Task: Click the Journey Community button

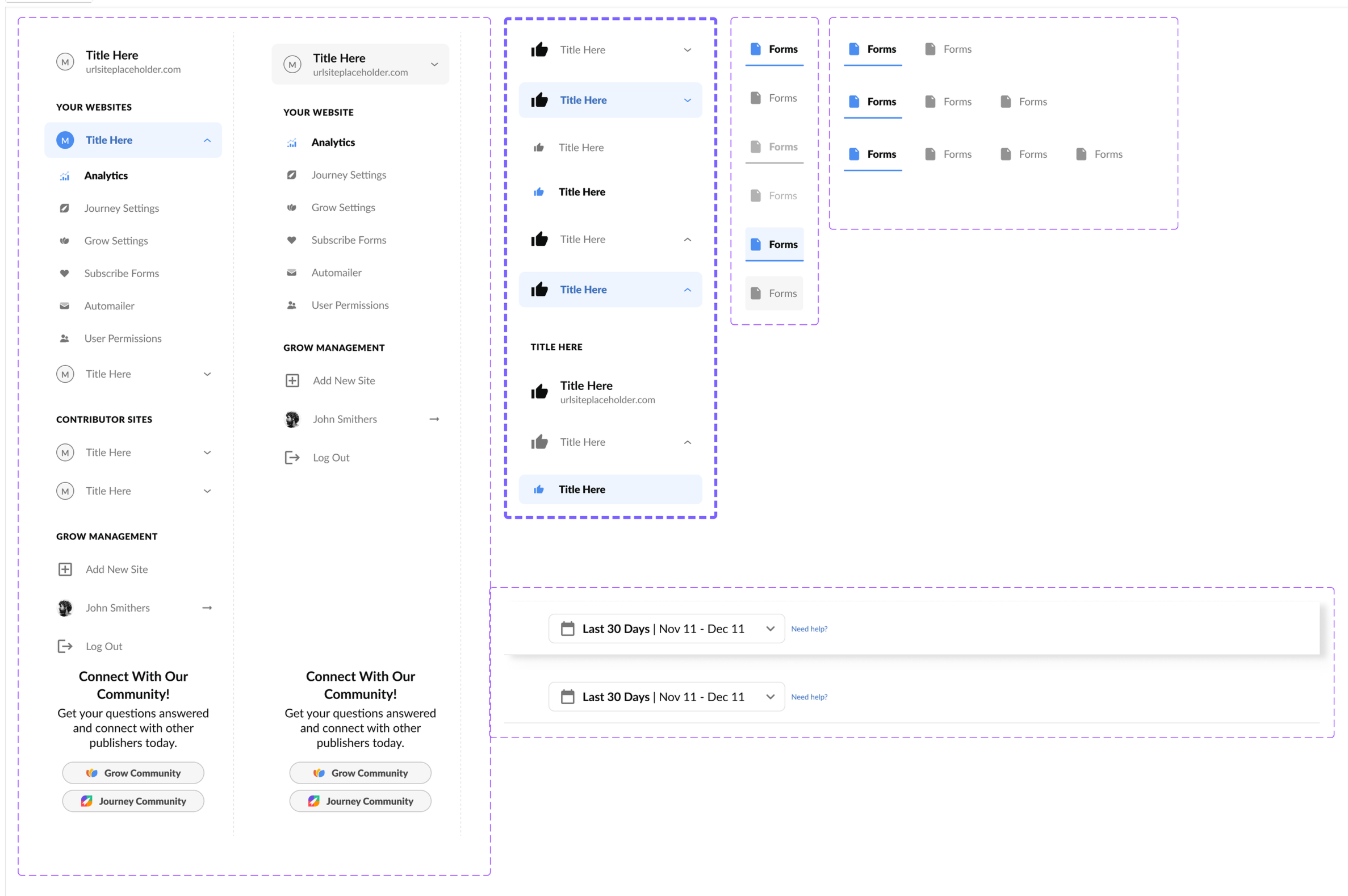Action: [132, 801]
